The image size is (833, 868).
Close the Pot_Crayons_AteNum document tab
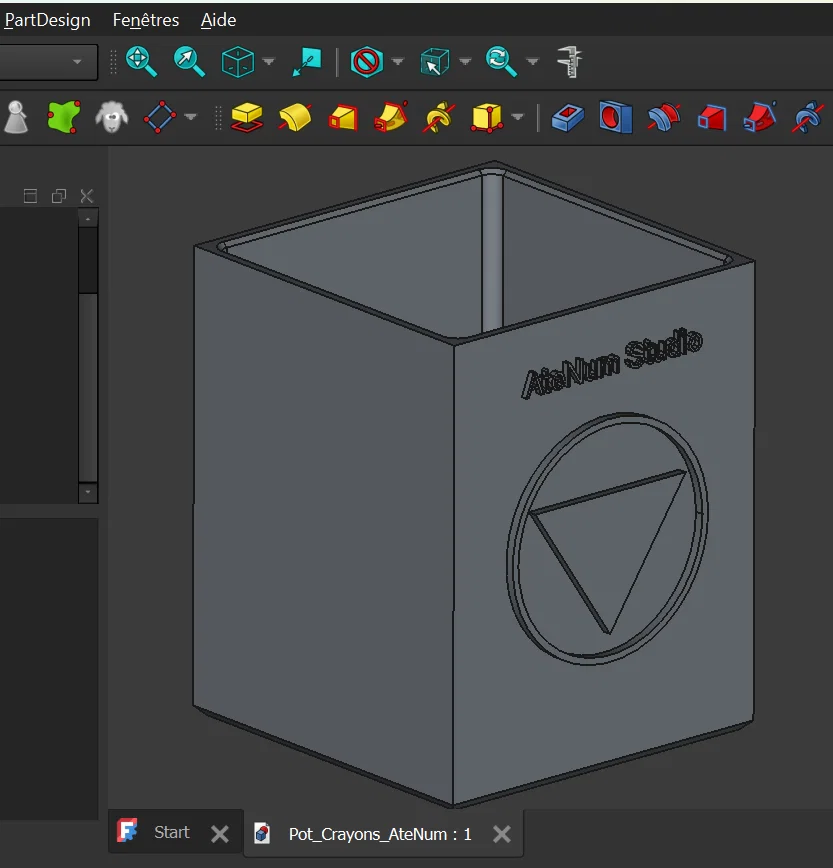502,834
